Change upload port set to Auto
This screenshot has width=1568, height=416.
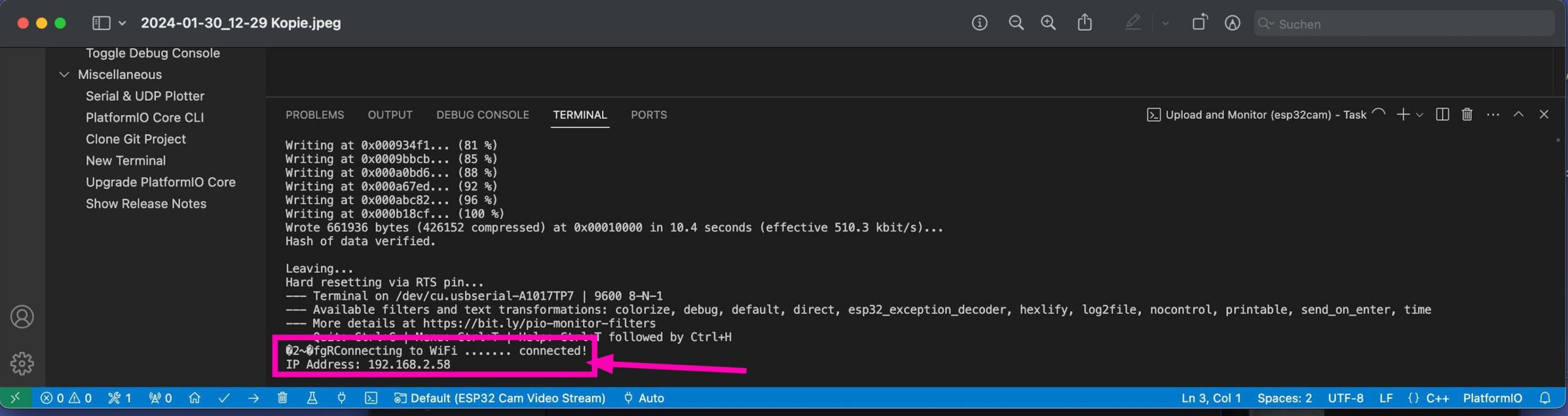pos(644,398)
